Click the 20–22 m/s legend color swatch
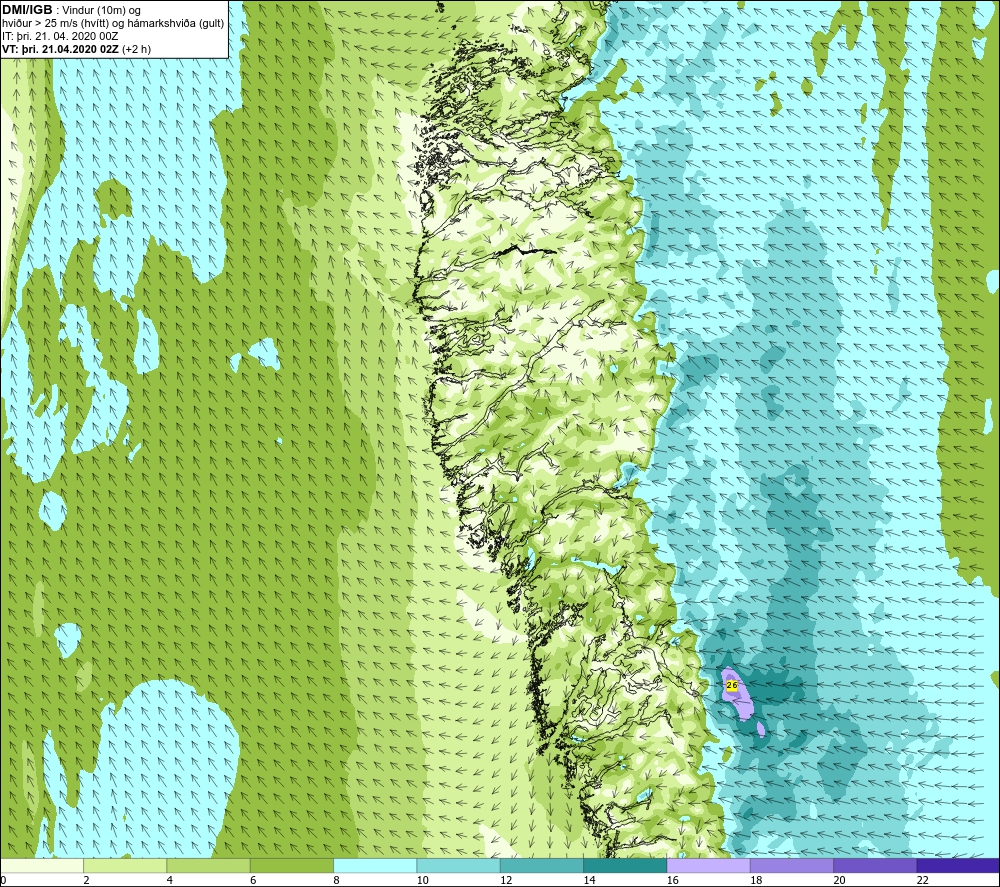This screenshot has height=887, width=1000. [x=875, y=865]
